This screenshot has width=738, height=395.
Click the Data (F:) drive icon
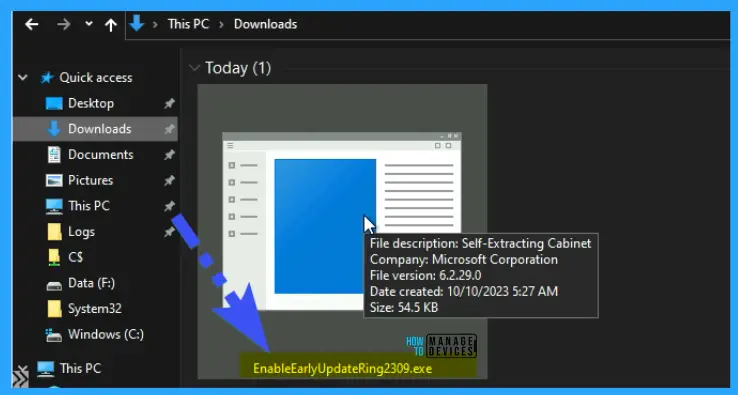point(54,285)
